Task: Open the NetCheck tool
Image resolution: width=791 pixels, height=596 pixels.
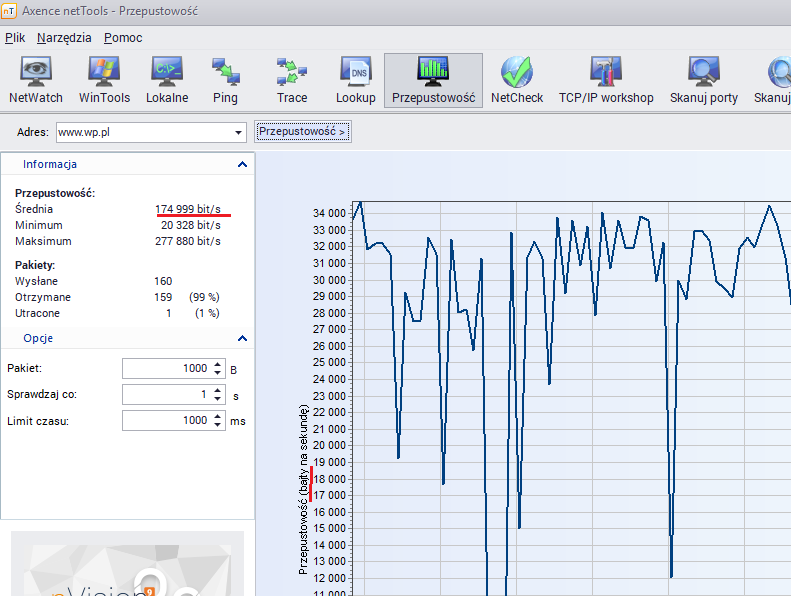Action: coord(517,80)
